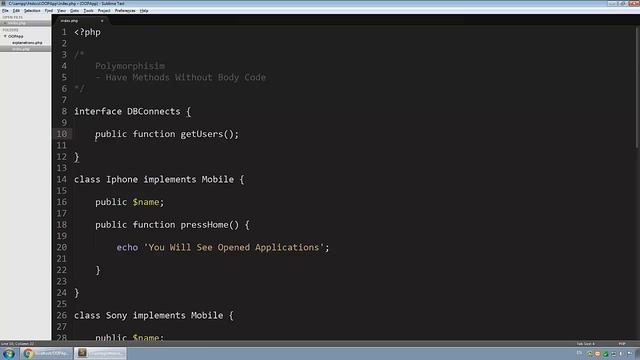Click the monitor-shaped tray icon
The image size is (640, 360).
(x=613, y=354)
